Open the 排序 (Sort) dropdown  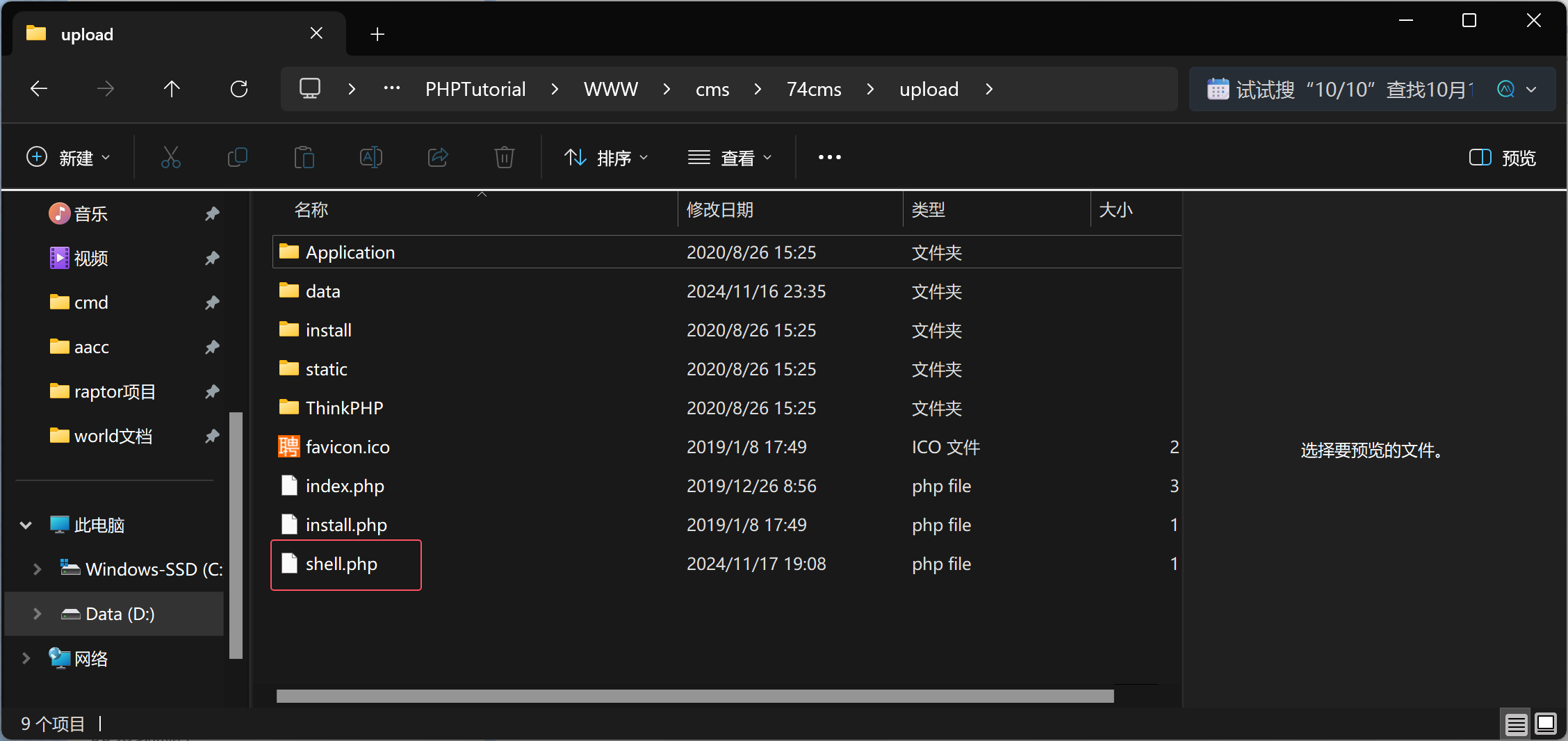point(606,158)
